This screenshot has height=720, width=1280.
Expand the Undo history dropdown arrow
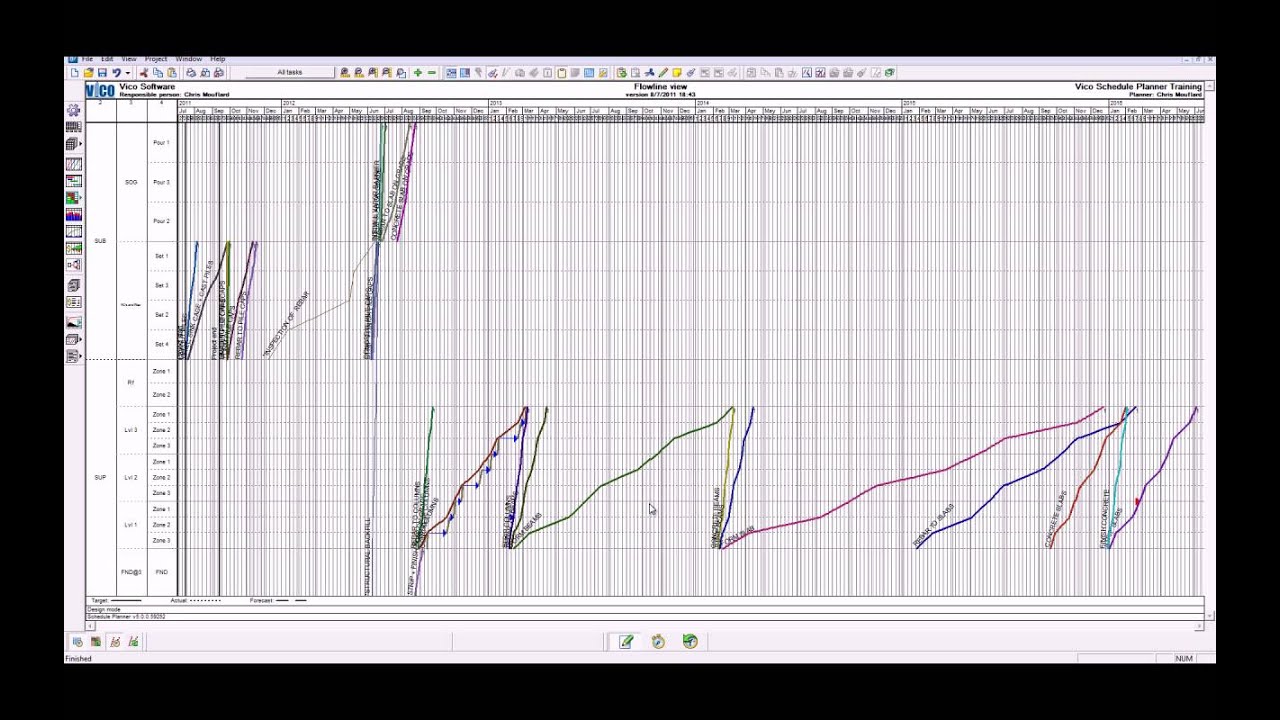point(128,72)
